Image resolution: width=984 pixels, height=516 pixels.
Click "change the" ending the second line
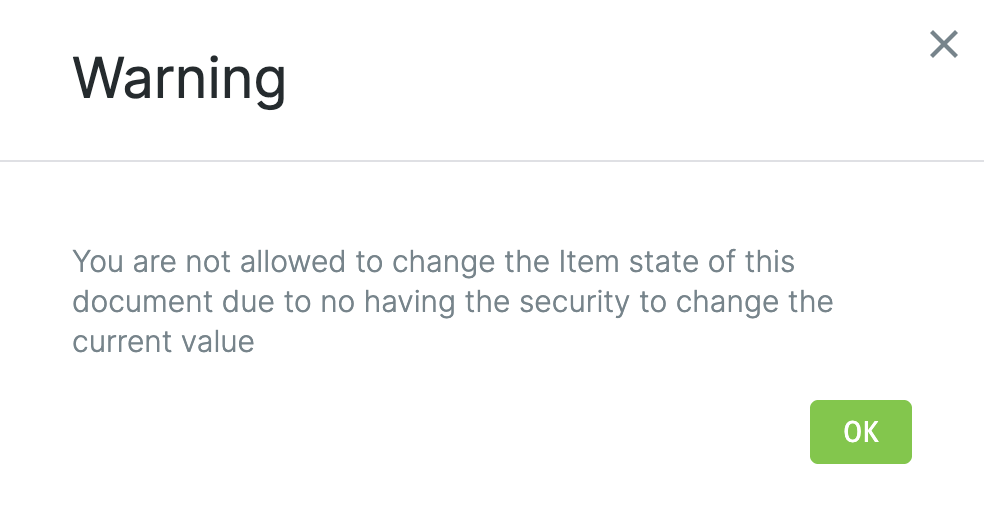point(756,302)
